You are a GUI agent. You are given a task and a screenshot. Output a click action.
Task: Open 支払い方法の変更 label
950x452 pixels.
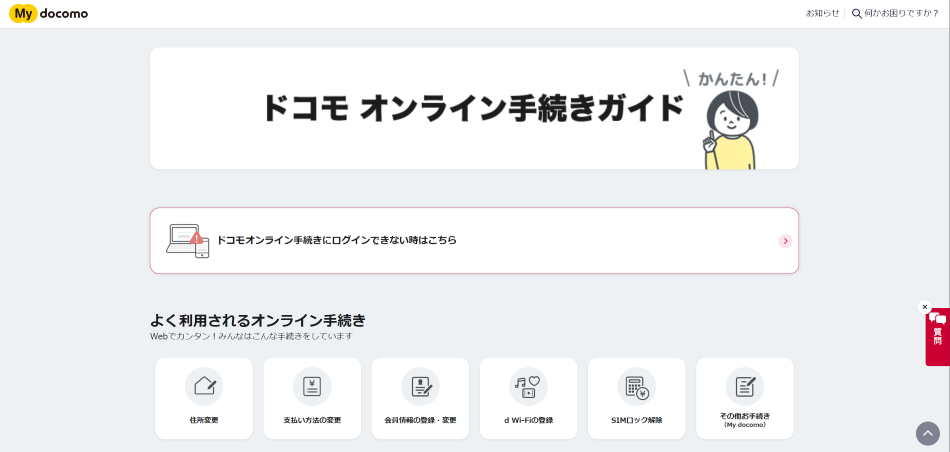(x=312, y=420)
